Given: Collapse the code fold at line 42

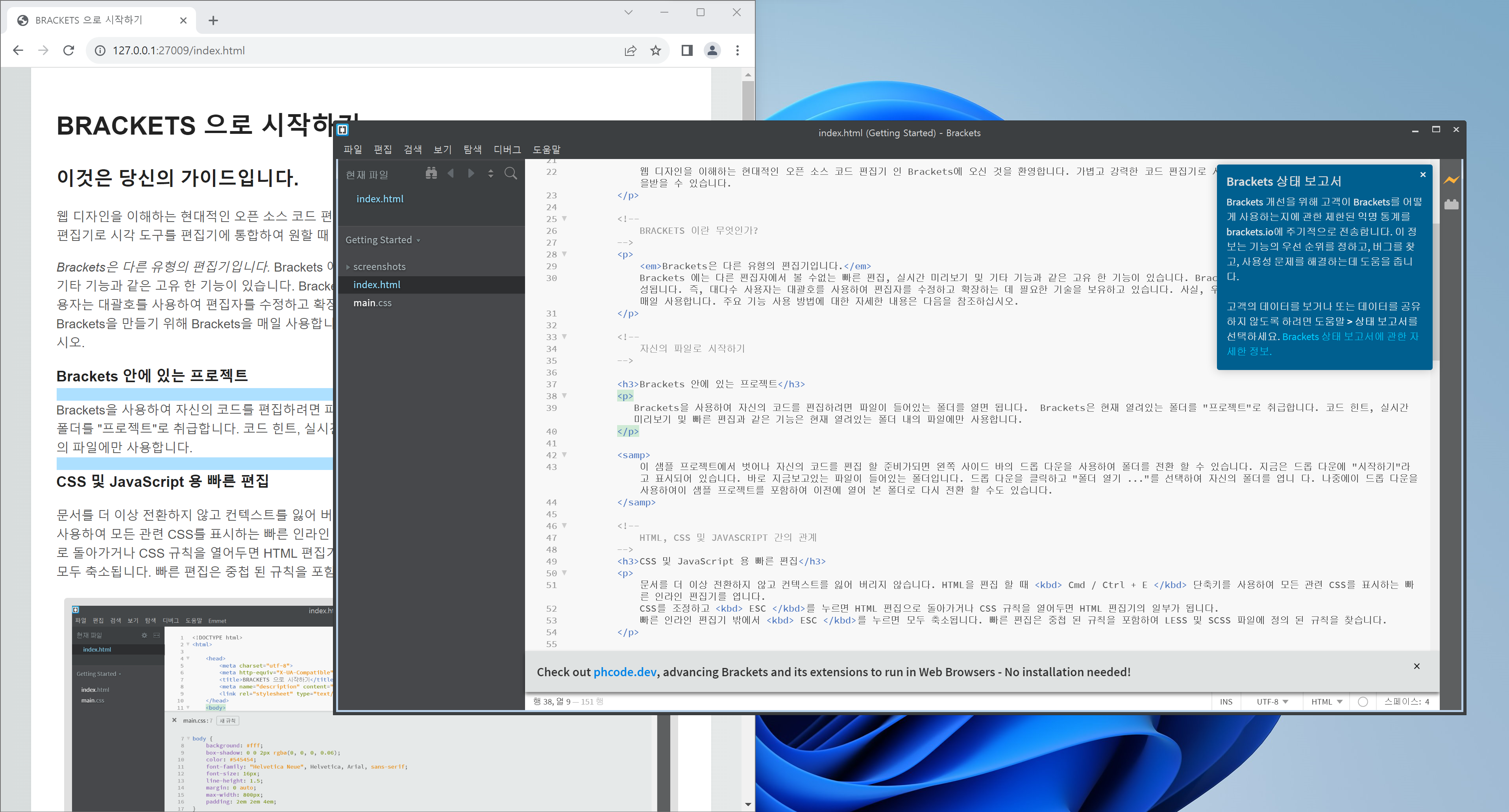Looking at the screenshot, I should point(565,455).
